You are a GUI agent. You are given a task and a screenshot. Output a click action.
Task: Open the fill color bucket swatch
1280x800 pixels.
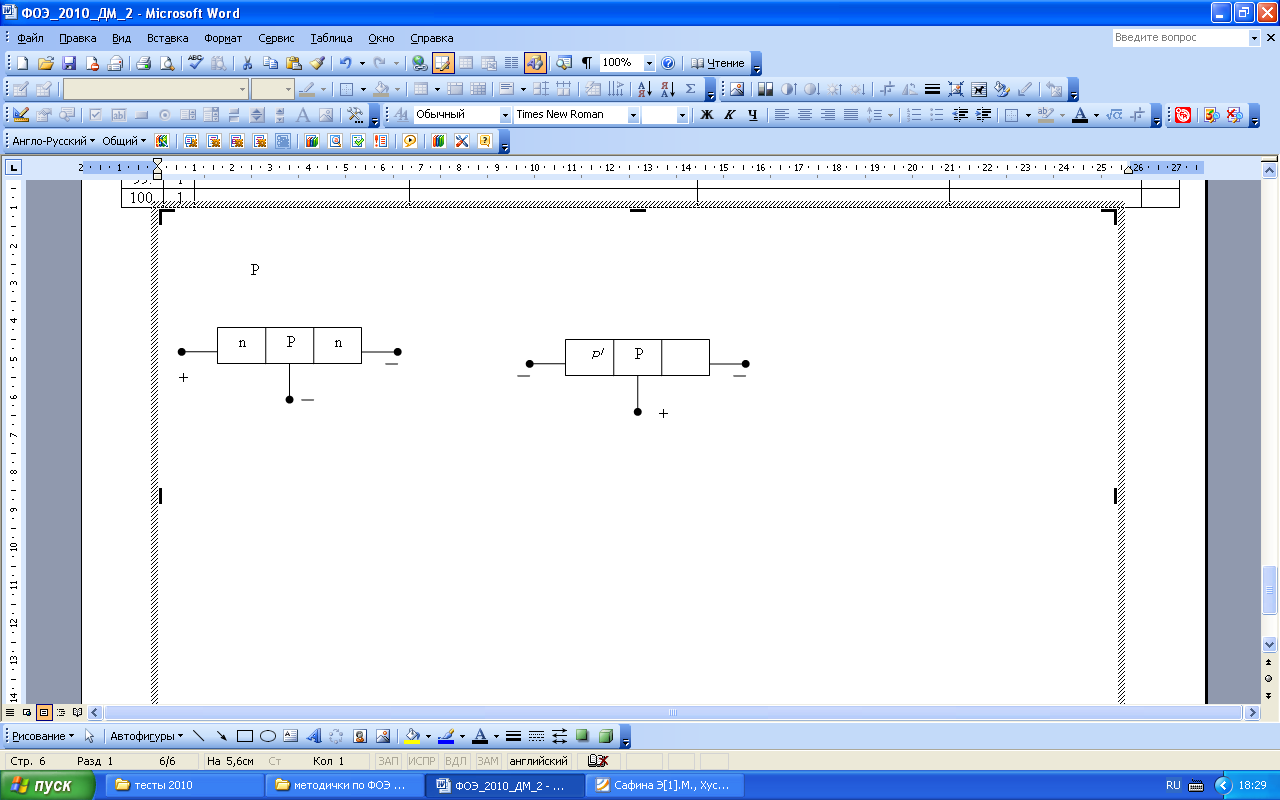tap(411, 736)
